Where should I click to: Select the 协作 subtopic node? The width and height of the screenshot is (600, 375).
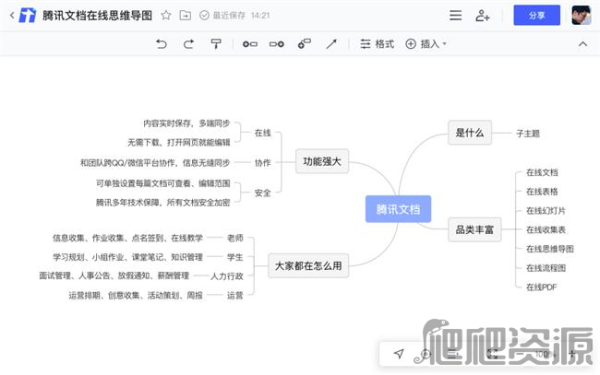click(x=262, y=163)
